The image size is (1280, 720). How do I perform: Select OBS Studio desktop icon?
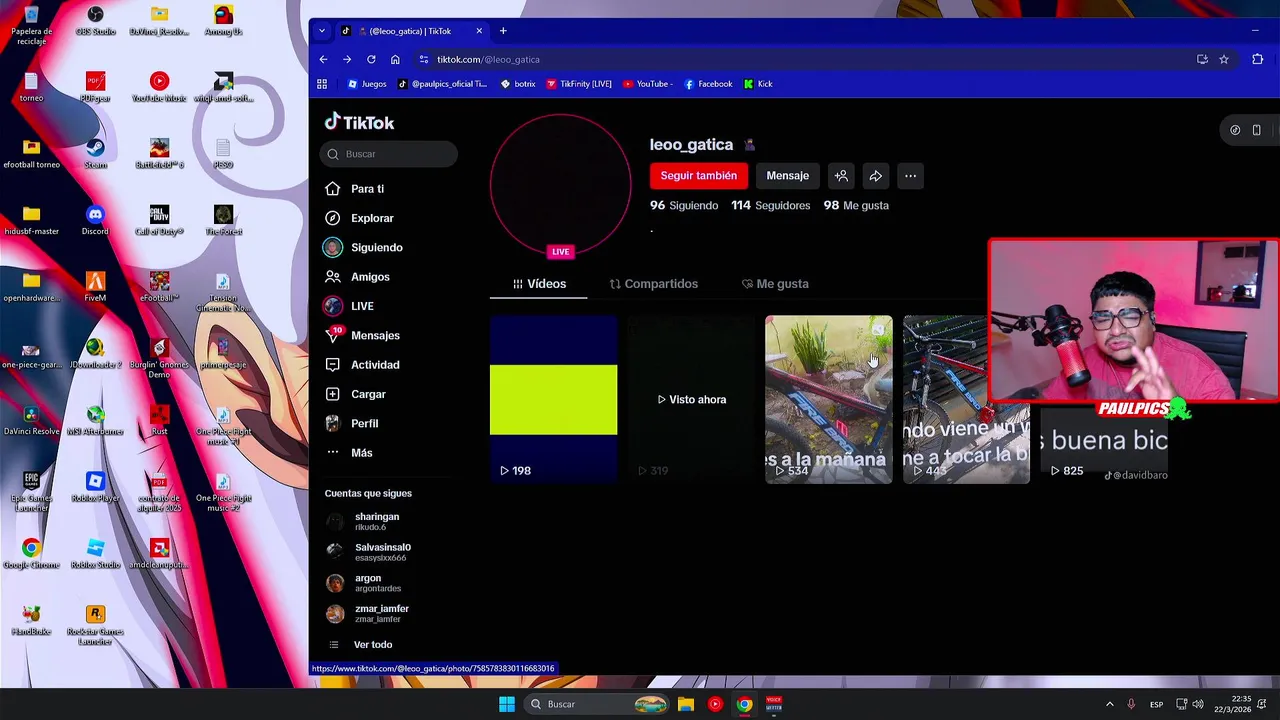click(95, 21)
